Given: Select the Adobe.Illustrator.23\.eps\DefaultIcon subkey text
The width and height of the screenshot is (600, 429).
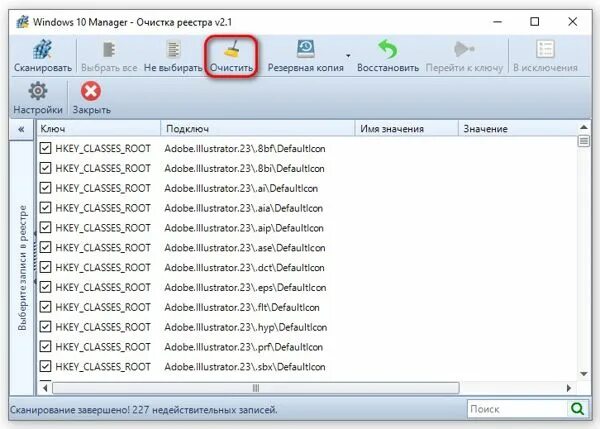Looking at the screenshot, I should [245, 287].
